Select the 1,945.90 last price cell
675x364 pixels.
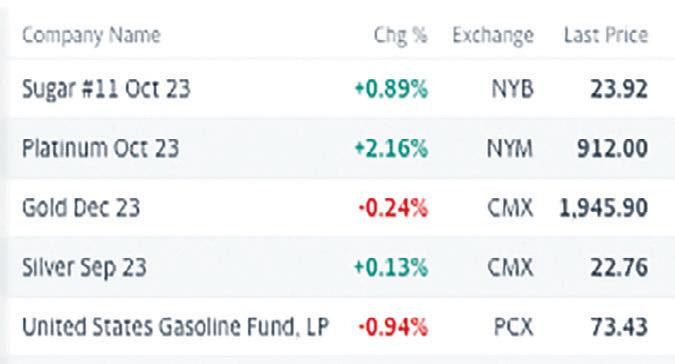click(x=603, y=208)
